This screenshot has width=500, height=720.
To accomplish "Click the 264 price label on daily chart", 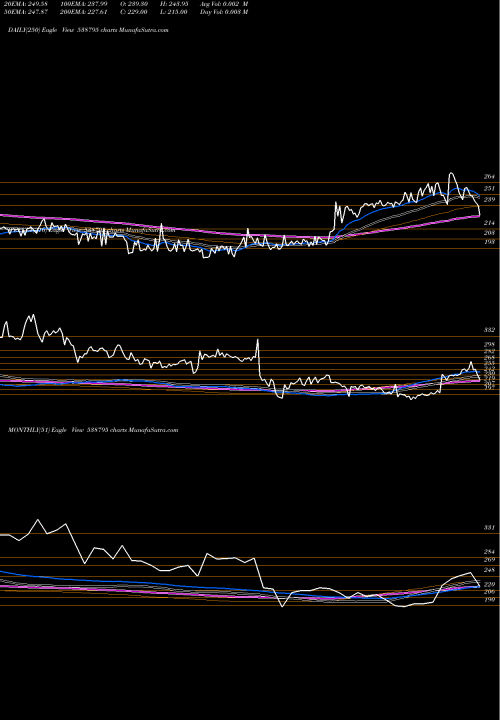I will click(x=489, y=177).
